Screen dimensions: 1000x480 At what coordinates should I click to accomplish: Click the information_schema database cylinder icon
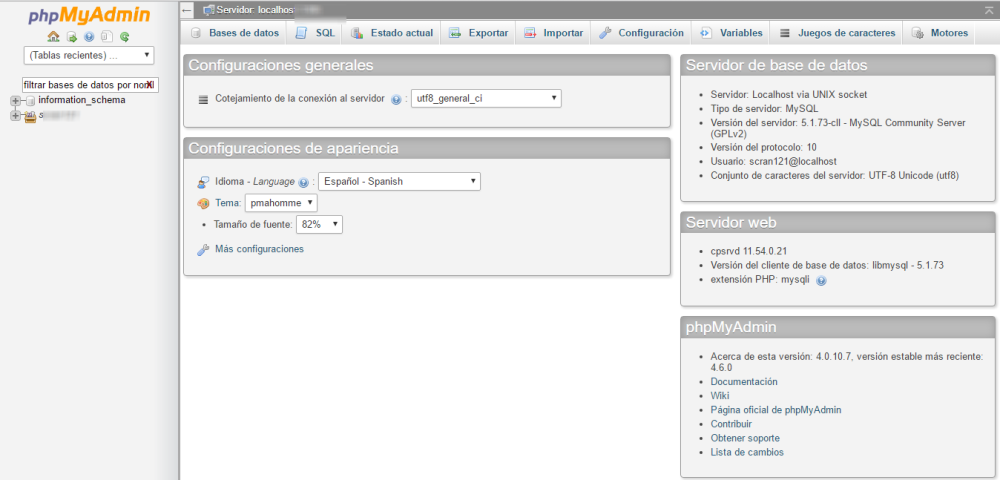pyautogui.click(x=30, y=100)
